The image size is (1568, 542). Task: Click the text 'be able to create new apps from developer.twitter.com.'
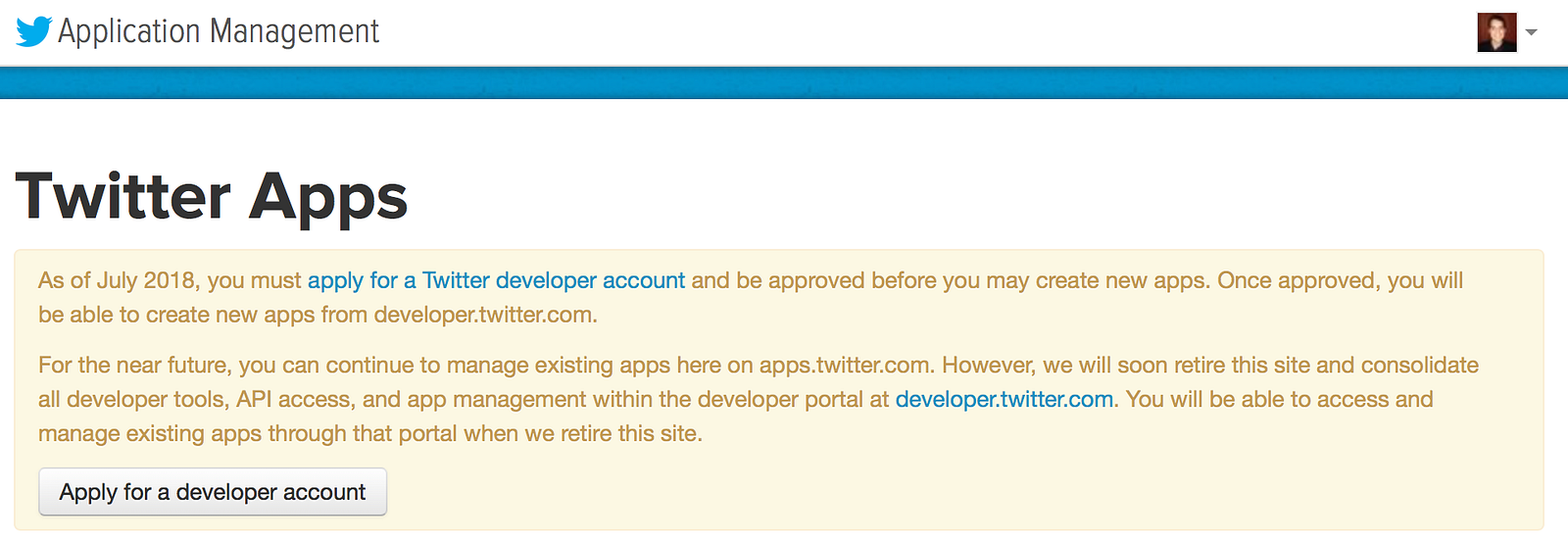[x=318, y=315]
